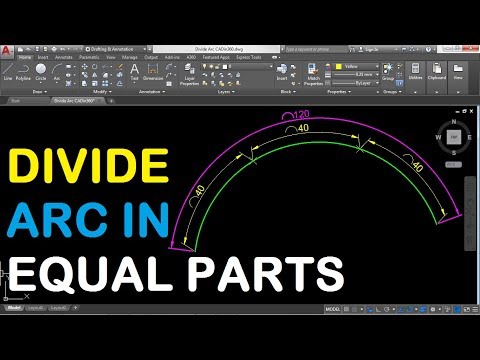Click the Rotate tool in Modify panel
The height and width of the screenshot is (360, 480).
click(95, 67)
